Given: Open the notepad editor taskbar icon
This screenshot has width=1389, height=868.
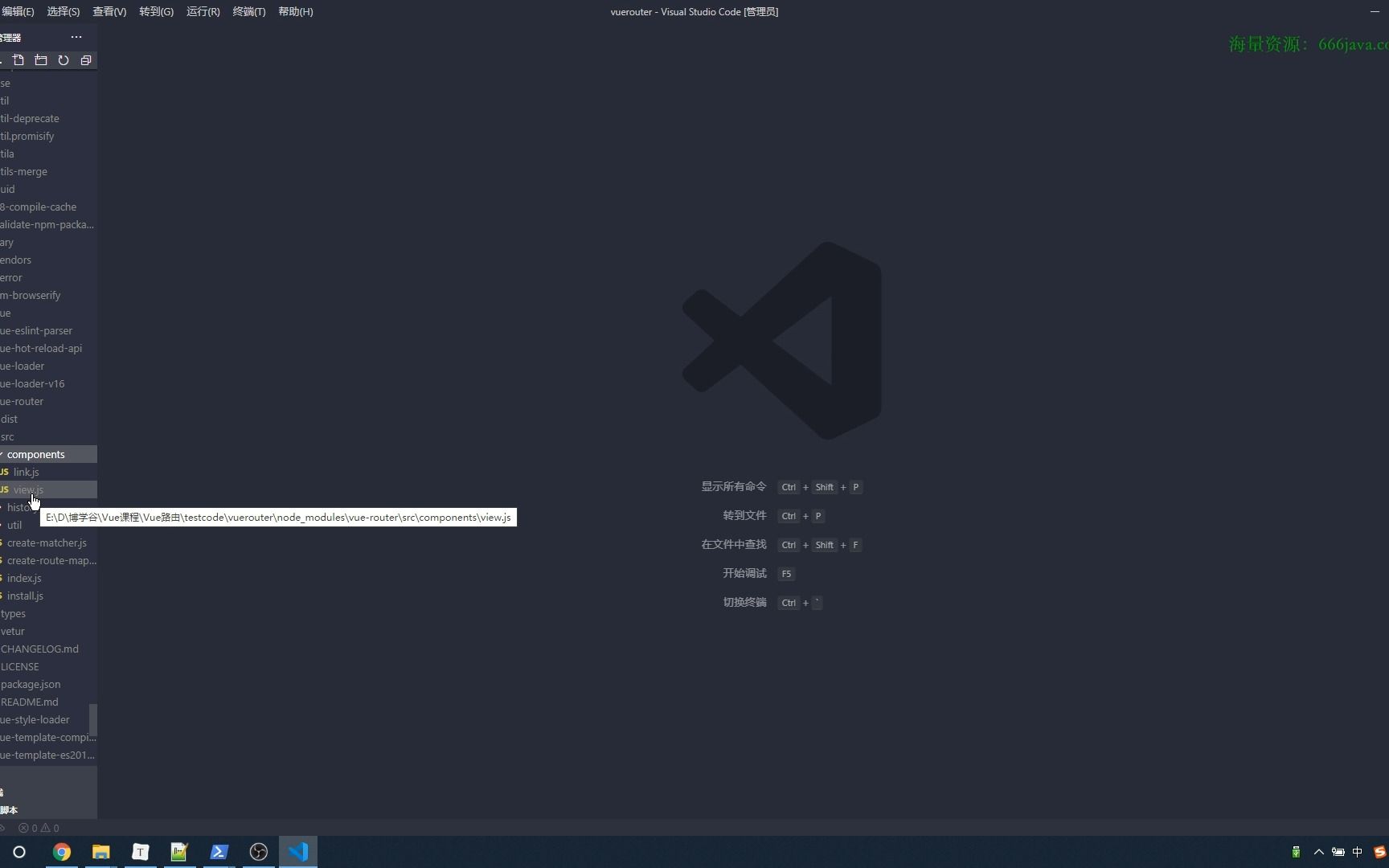Looking at the screenshot, I should (179, 852).
